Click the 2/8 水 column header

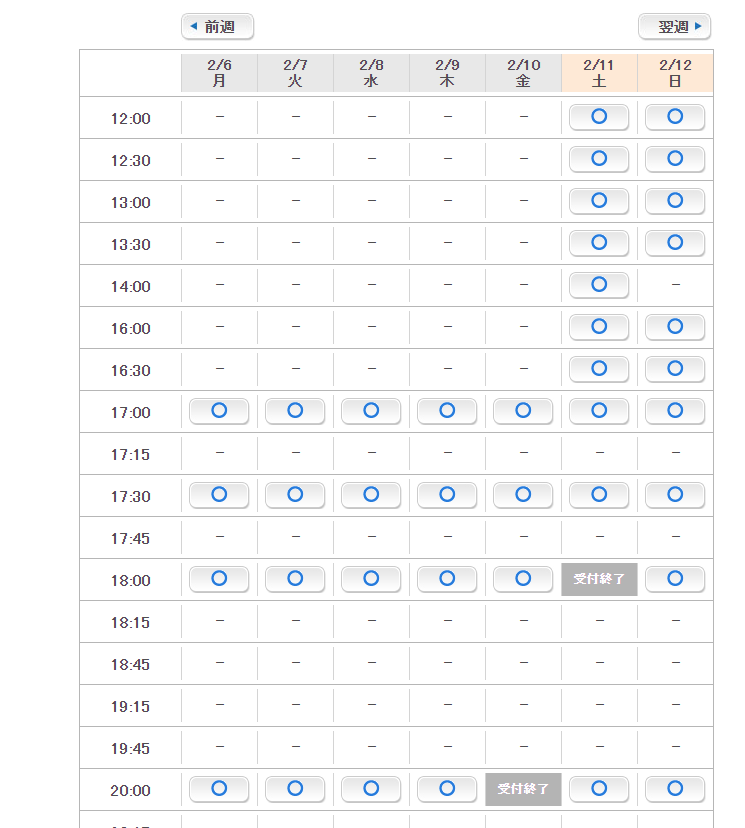click(371, 73)
